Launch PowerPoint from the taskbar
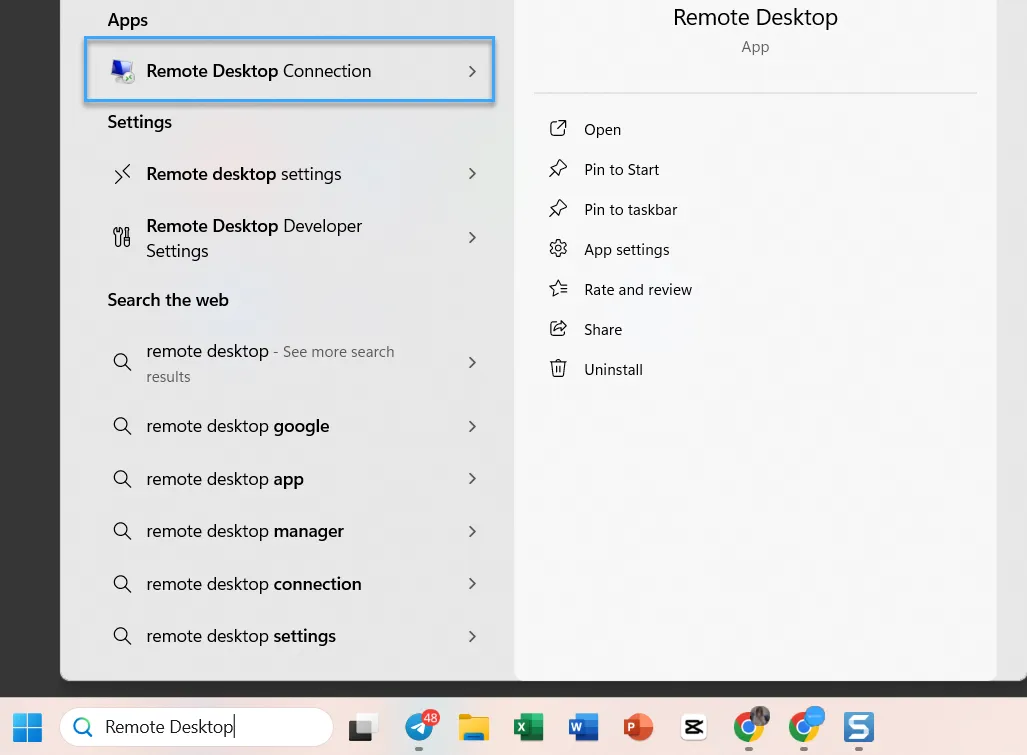Viewport: 1027px width, 755px height. (639, 727)
